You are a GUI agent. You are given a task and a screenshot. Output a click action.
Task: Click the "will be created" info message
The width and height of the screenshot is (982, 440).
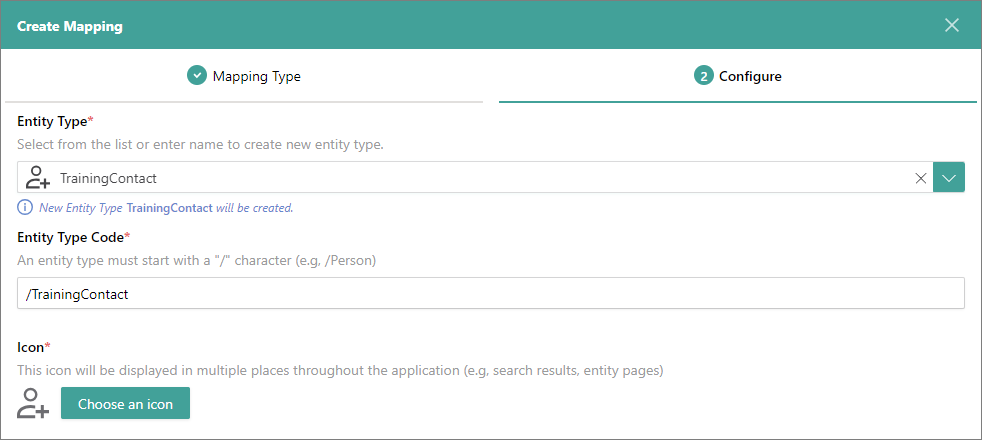tap(254, 208)
